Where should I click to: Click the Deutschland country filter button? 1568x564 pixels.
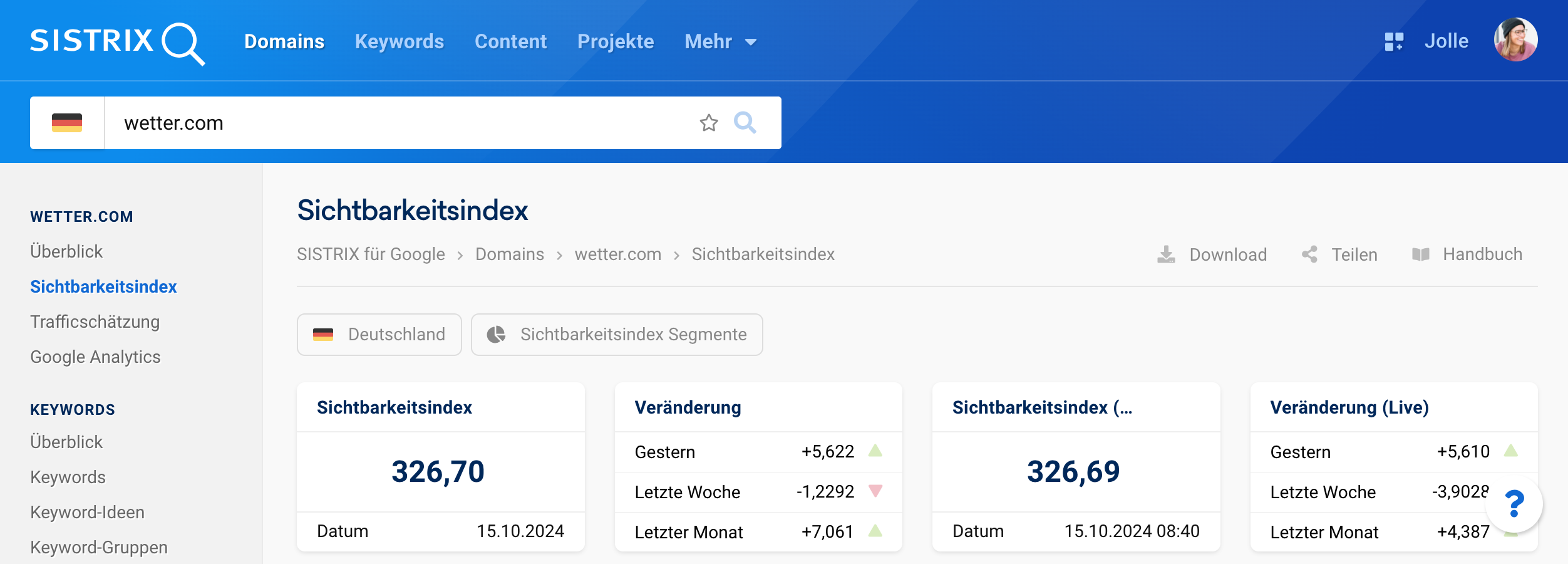(379, 335)
